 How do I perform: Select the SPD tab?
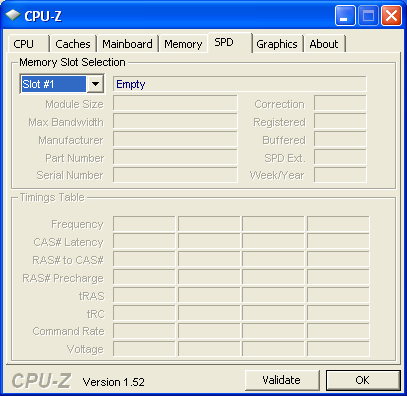pyautogui.click(x=230, y=43)
